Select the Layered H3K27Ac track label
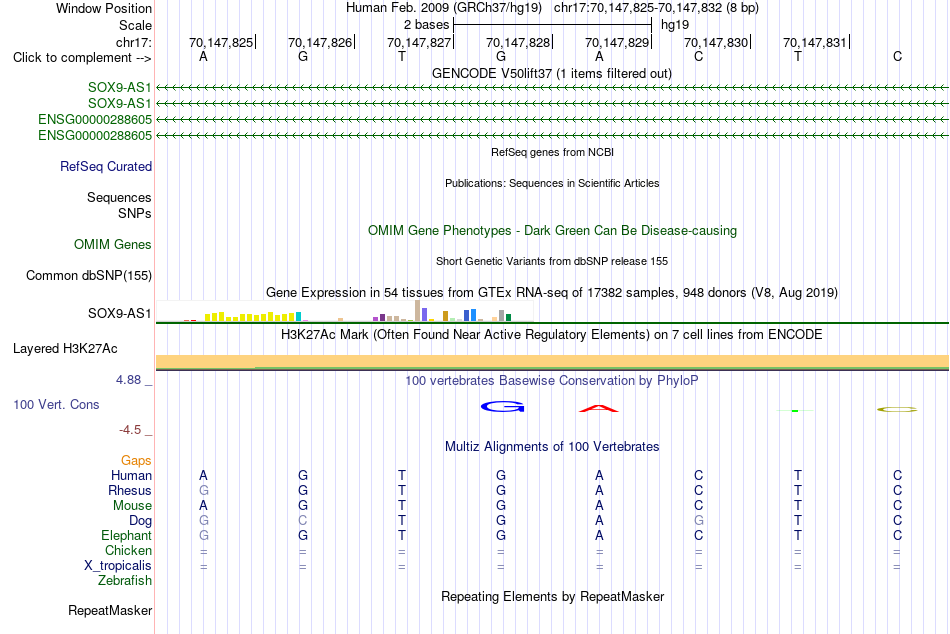This screenshot has height=634, width=950. pyautogui.click(x=65, y=349)
